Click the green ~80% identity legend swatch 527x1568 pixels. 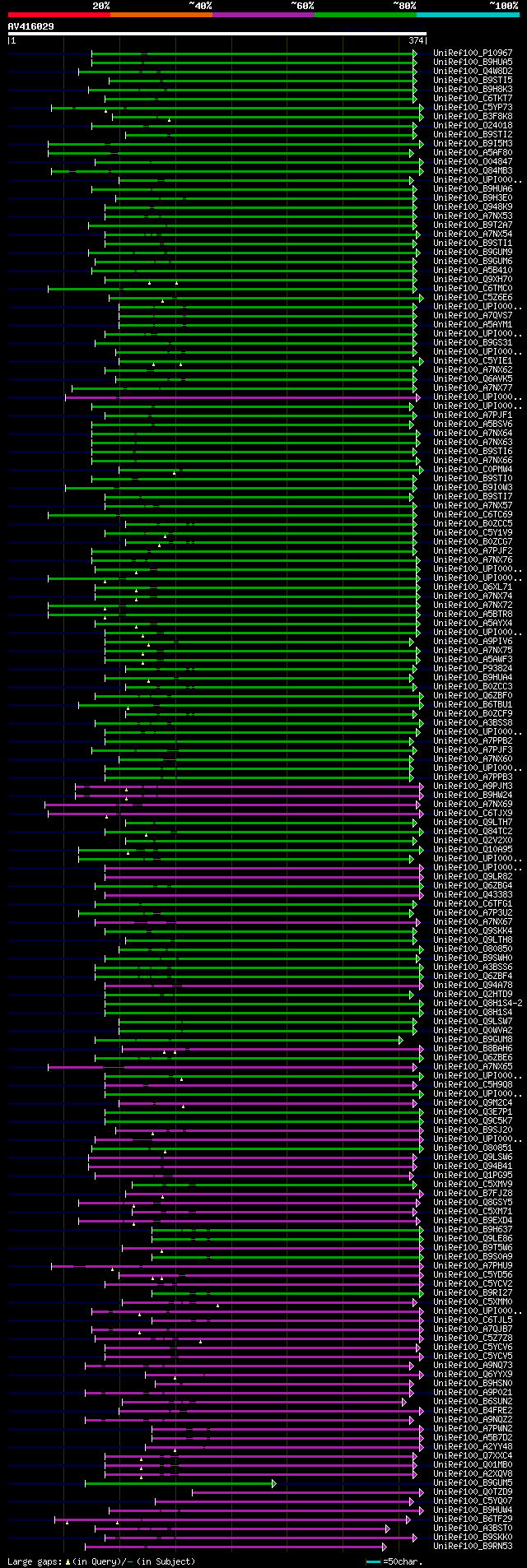tap(366, 15)
